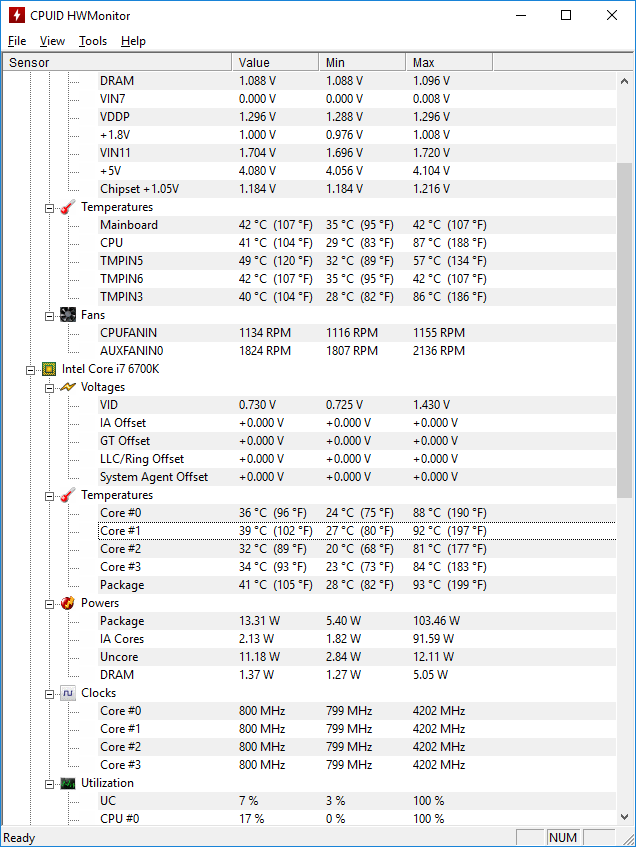The image size is (636, 847).
Task: Click the Powers flame icon
Action: click(68, 603)
